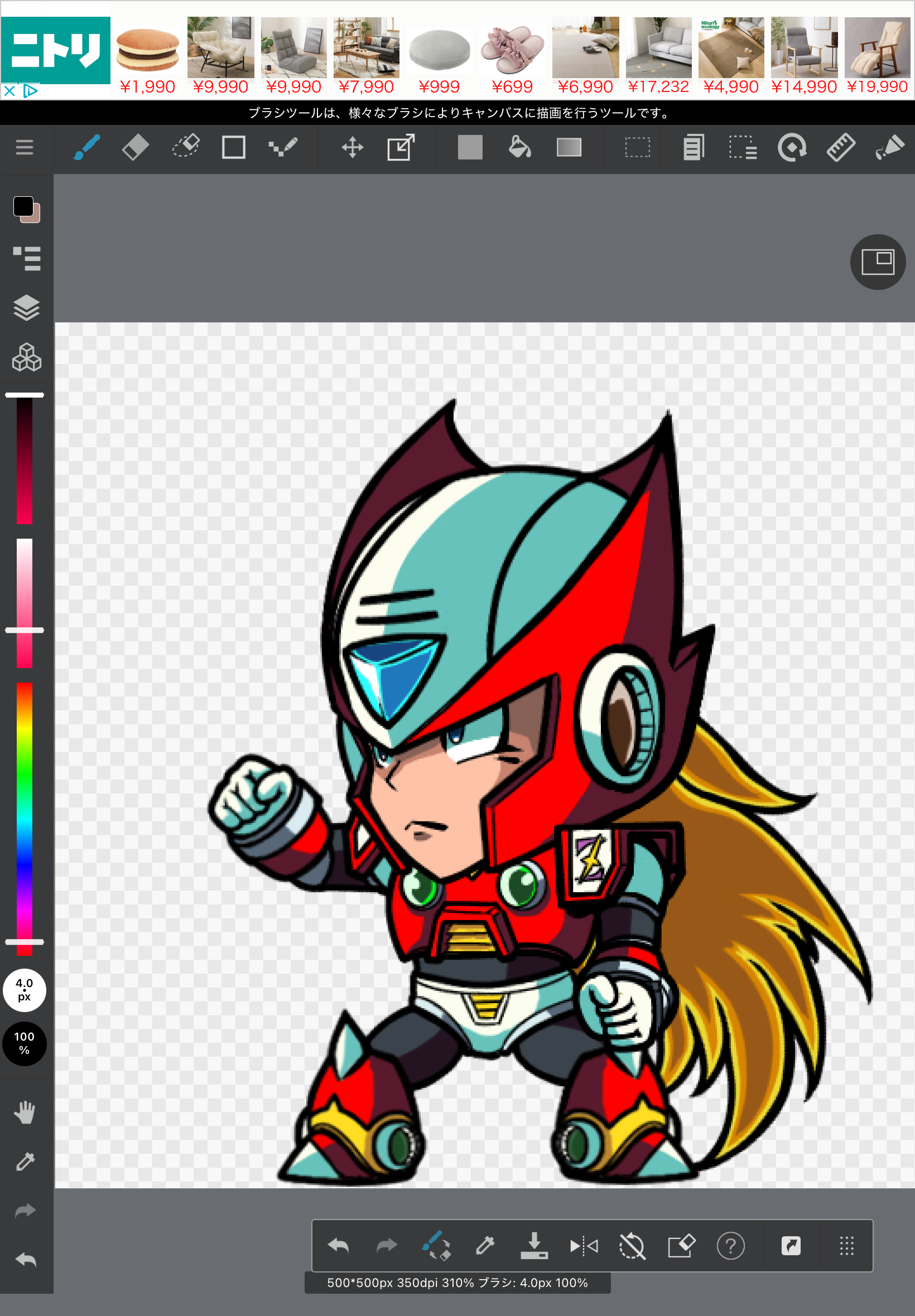Pick the Gradient tool

tap(569, 147)
